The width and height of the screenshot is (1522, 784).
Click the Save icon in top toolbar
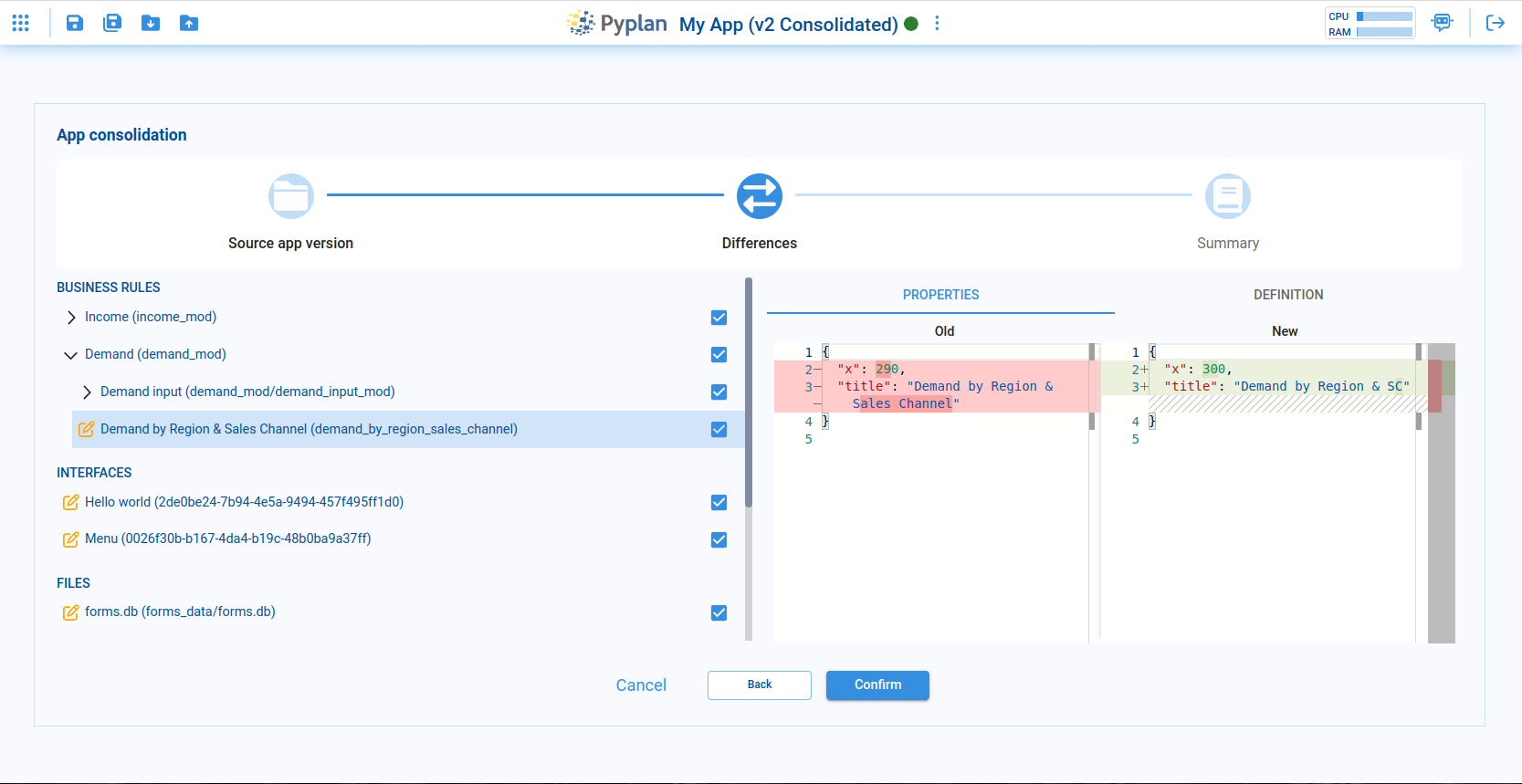coord(75,23)
